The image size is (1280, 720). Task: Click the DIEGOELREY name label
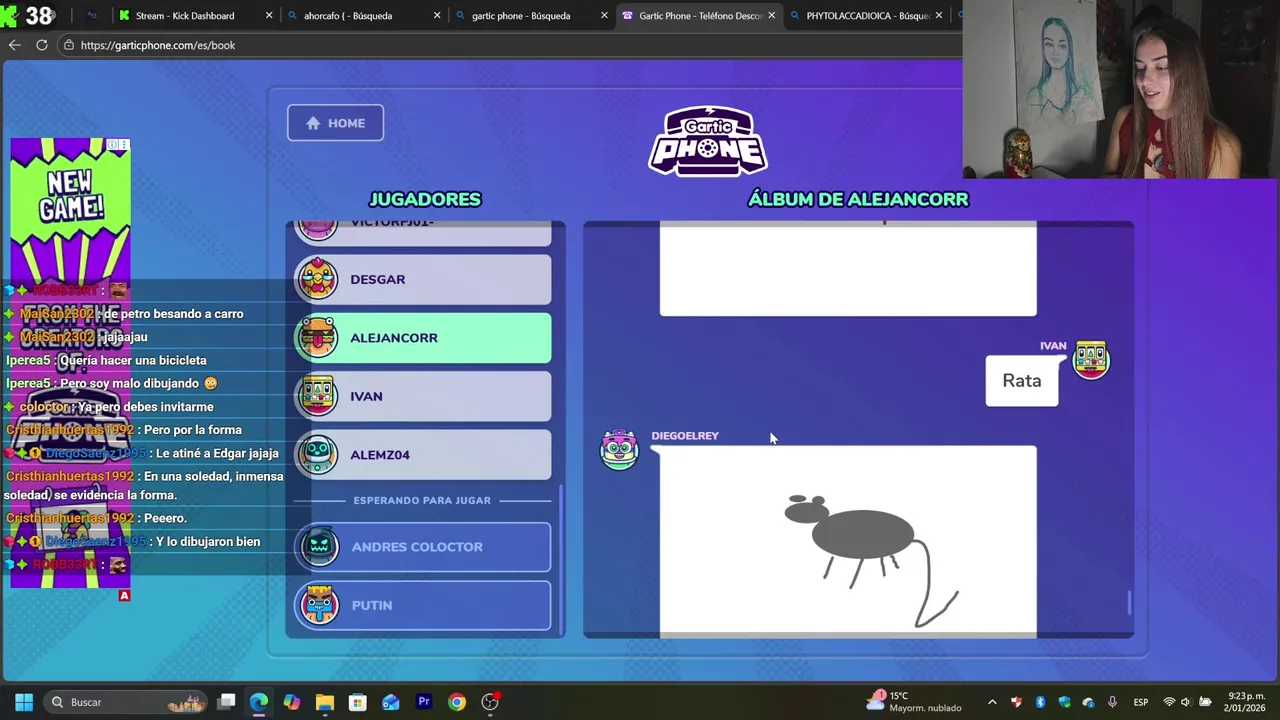coord(685,436)
